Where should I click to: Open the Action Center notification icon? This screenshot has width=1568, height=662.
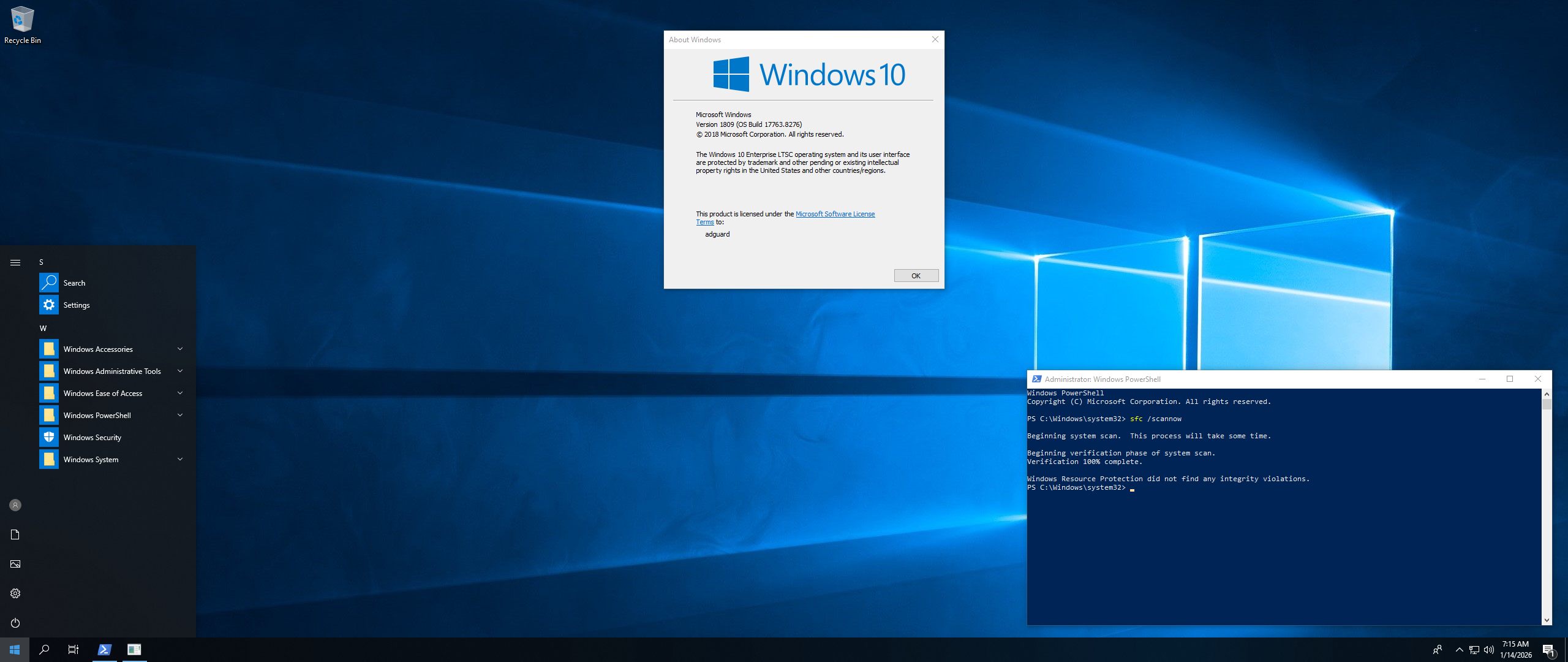[x=1548, y=650]
